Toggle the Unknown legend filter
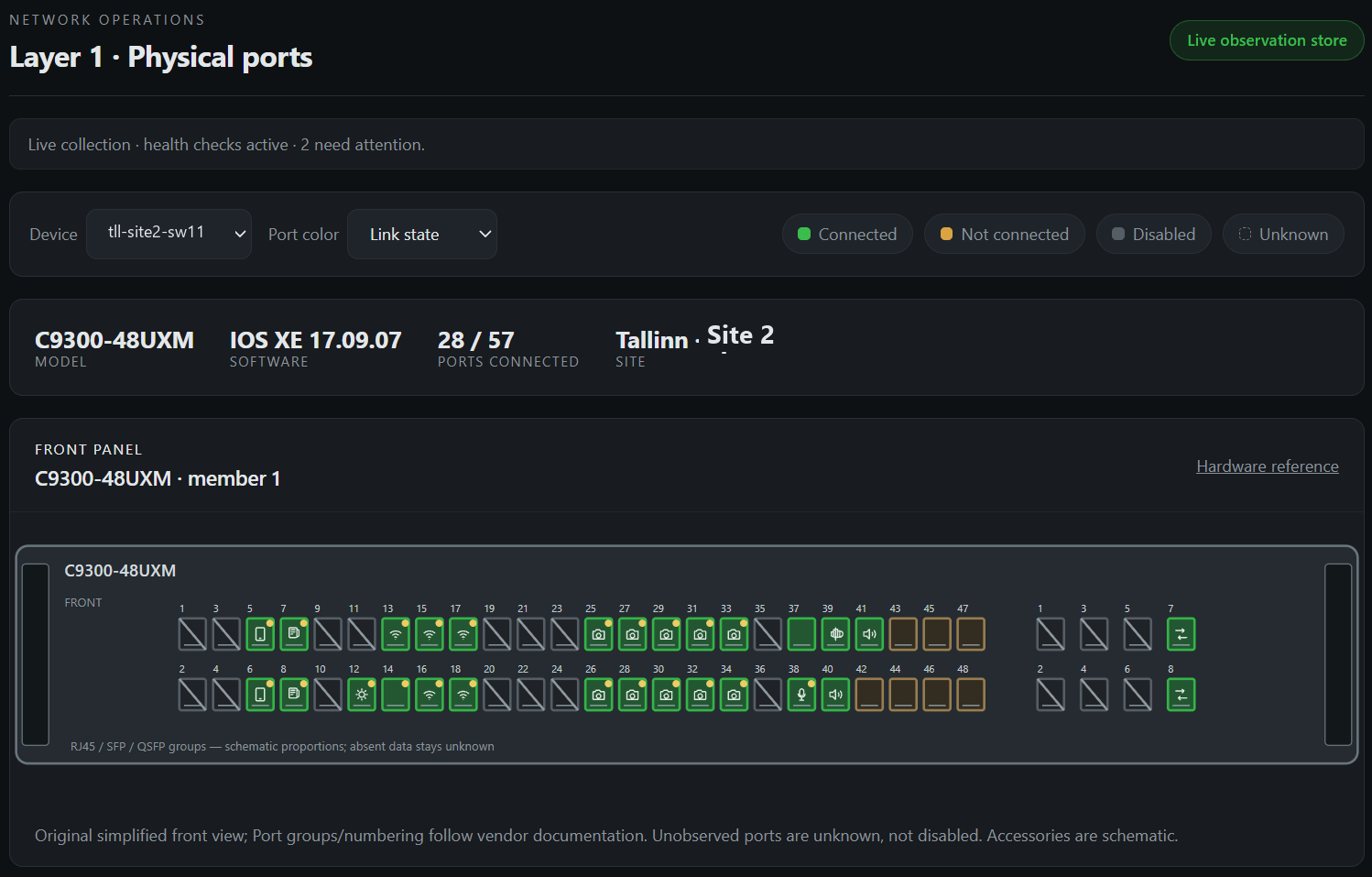The height and width of the screenshot is (877, 1372). [x=1283, y=234]
